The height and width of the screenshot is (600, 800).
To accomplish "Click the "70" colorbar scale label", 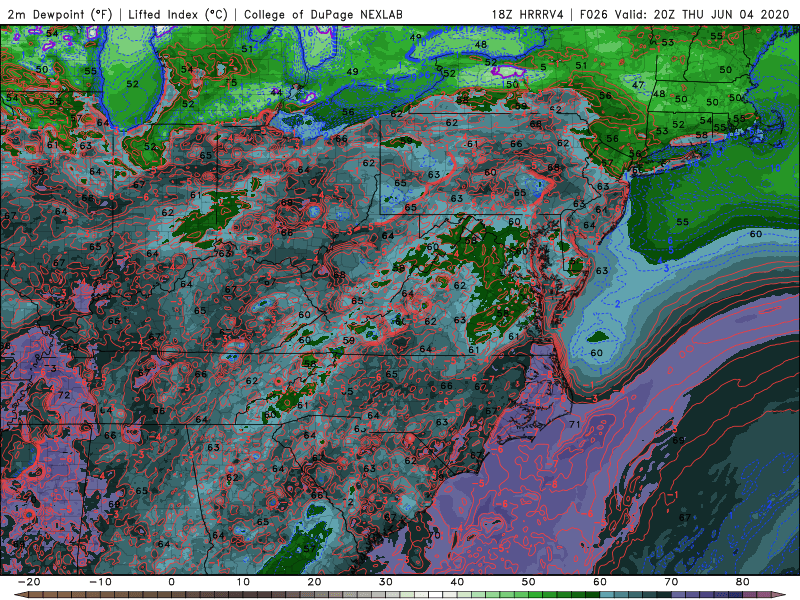I will tap(671, 582).
